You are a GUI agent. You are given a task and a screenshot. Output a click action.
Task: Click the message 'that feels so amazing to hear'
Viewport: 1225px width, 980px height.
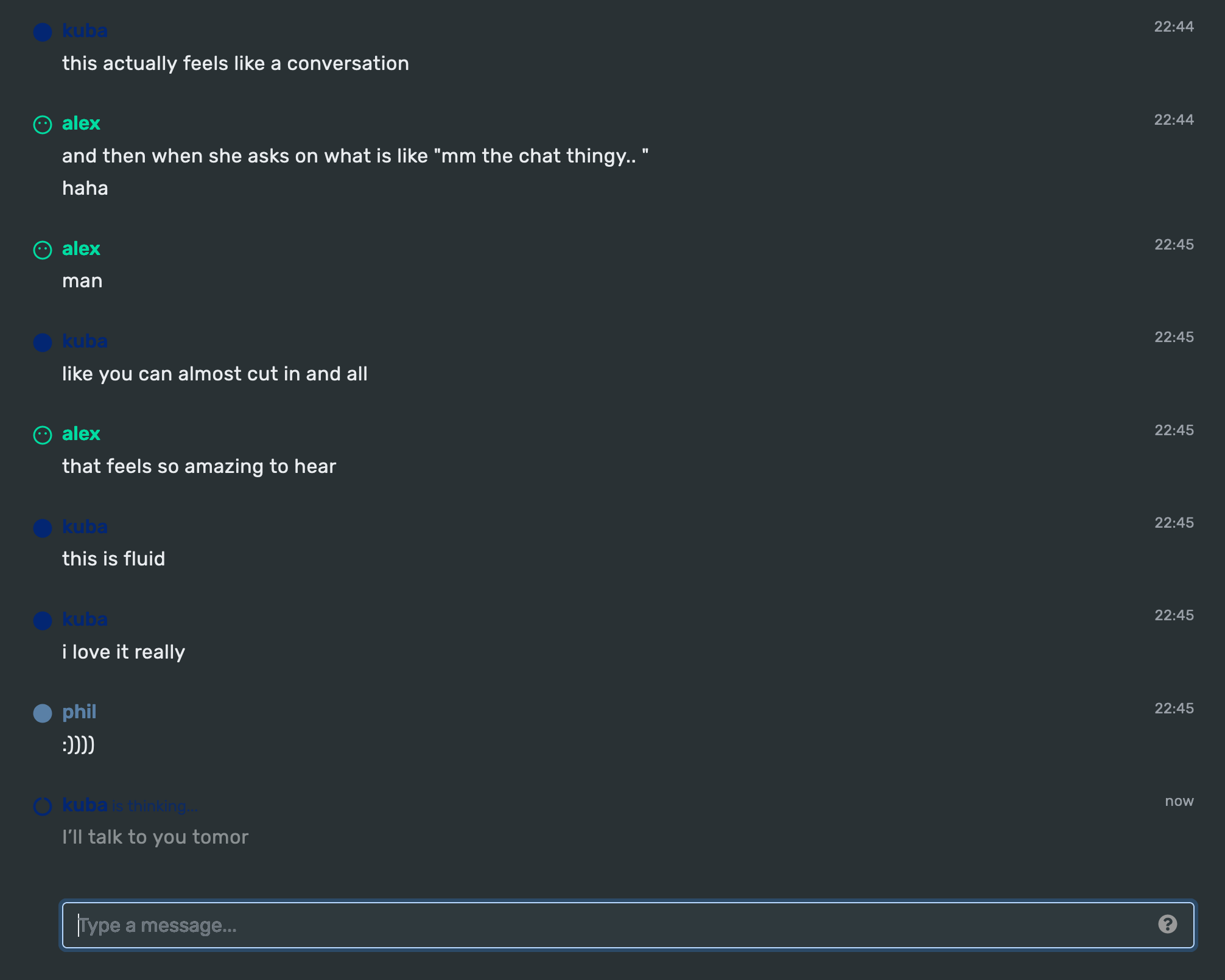pos(199,466)
